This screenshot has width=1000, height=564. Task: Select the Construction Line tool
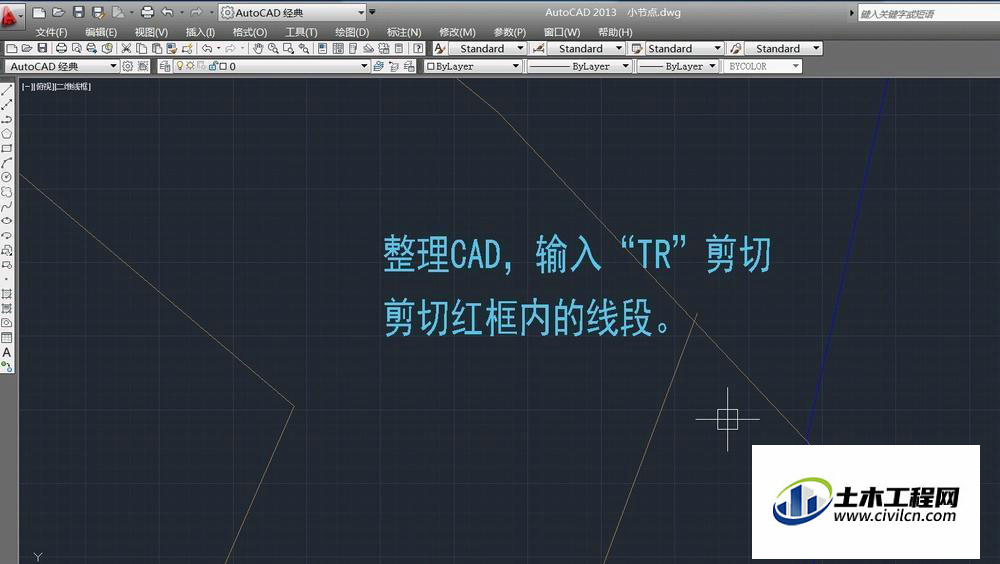6,105
